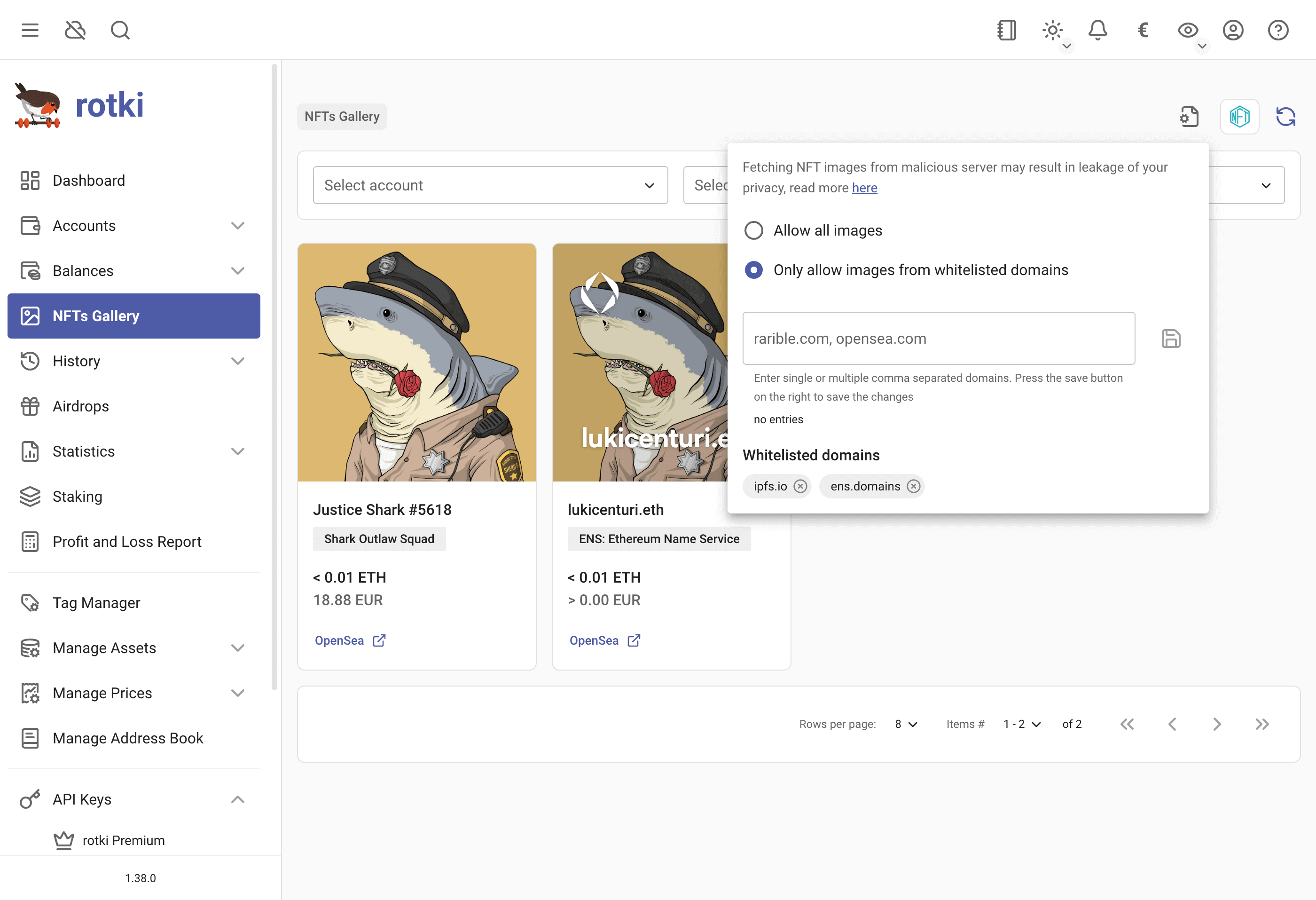1316x900 pixels.
Task: Go to Dashboard
Action: point(133,181)
